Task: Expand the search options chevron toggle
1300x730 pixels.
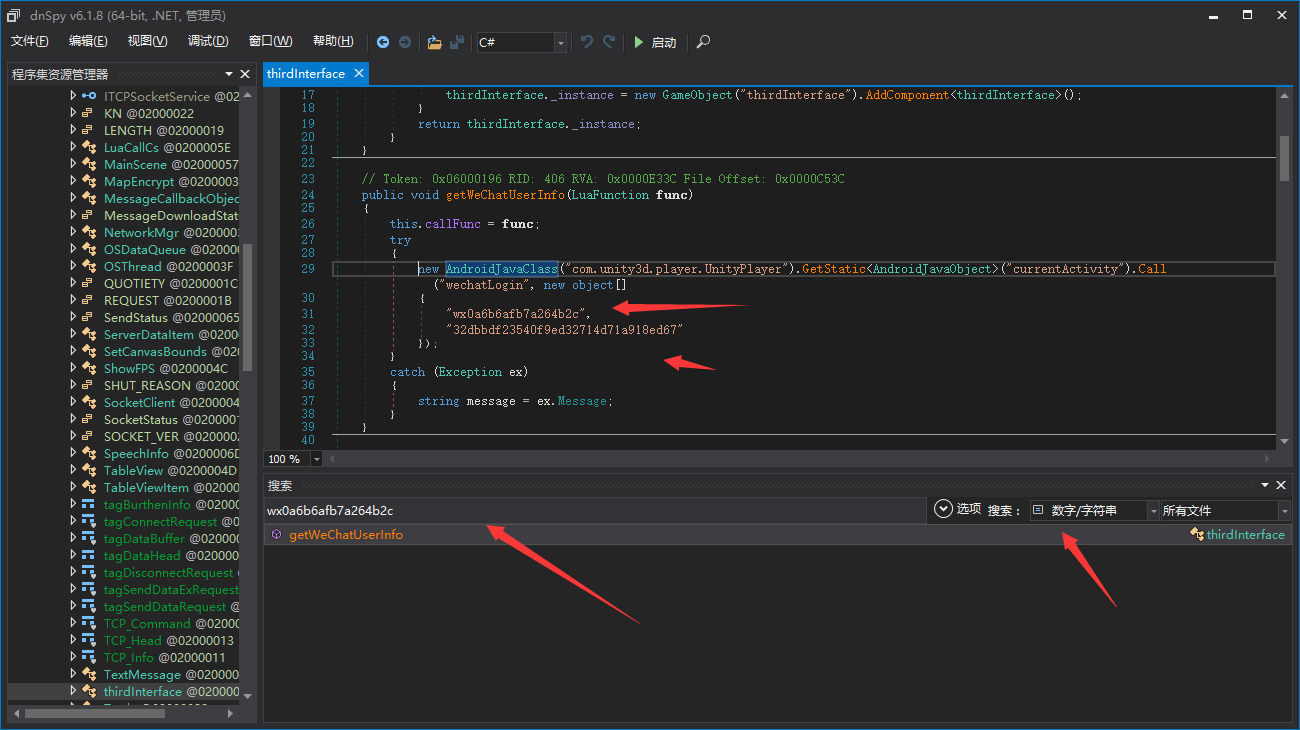Action: (x=942, y=509)
